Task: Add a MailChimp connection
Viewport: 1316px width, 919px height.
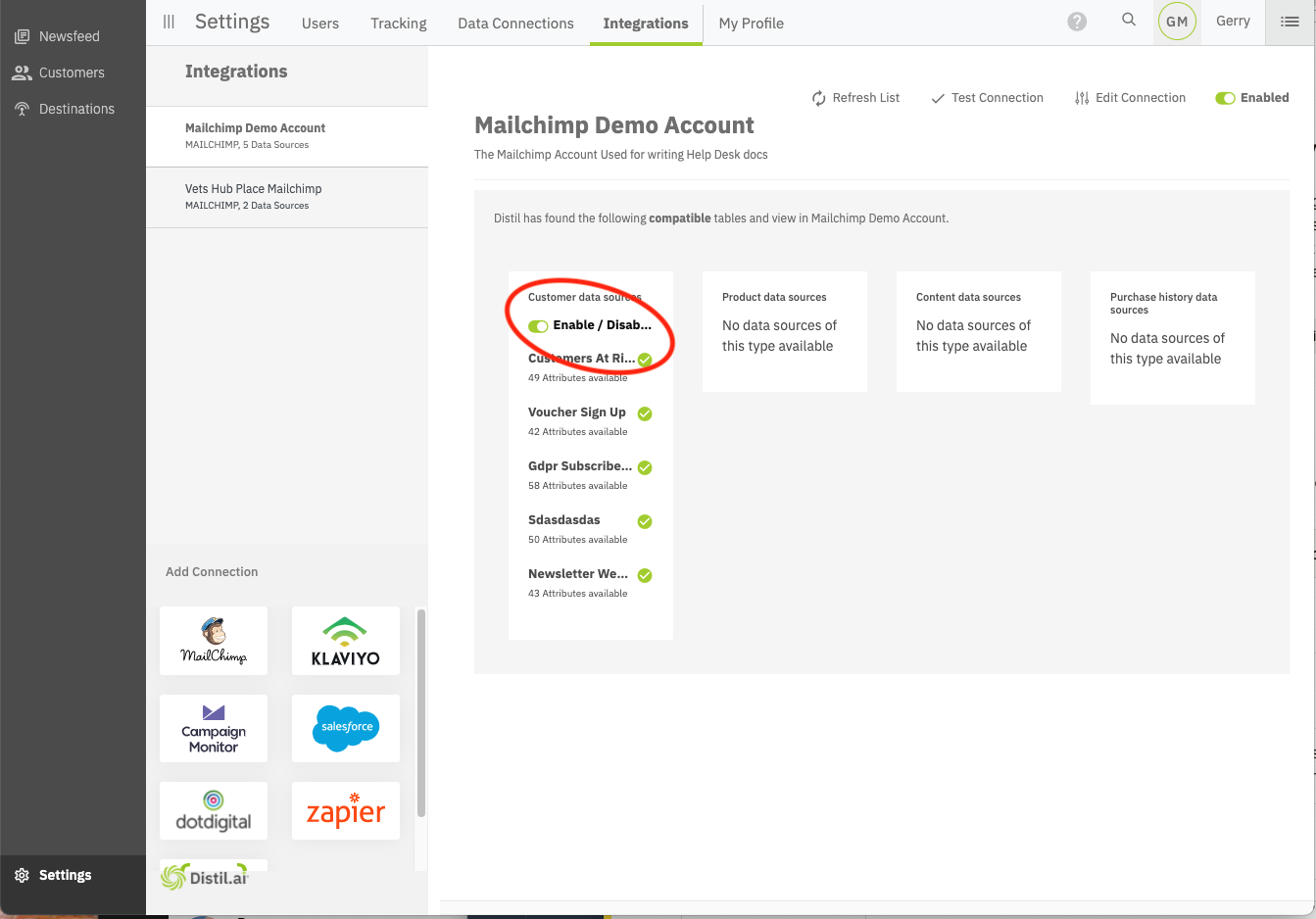Action: click(214, 641)
